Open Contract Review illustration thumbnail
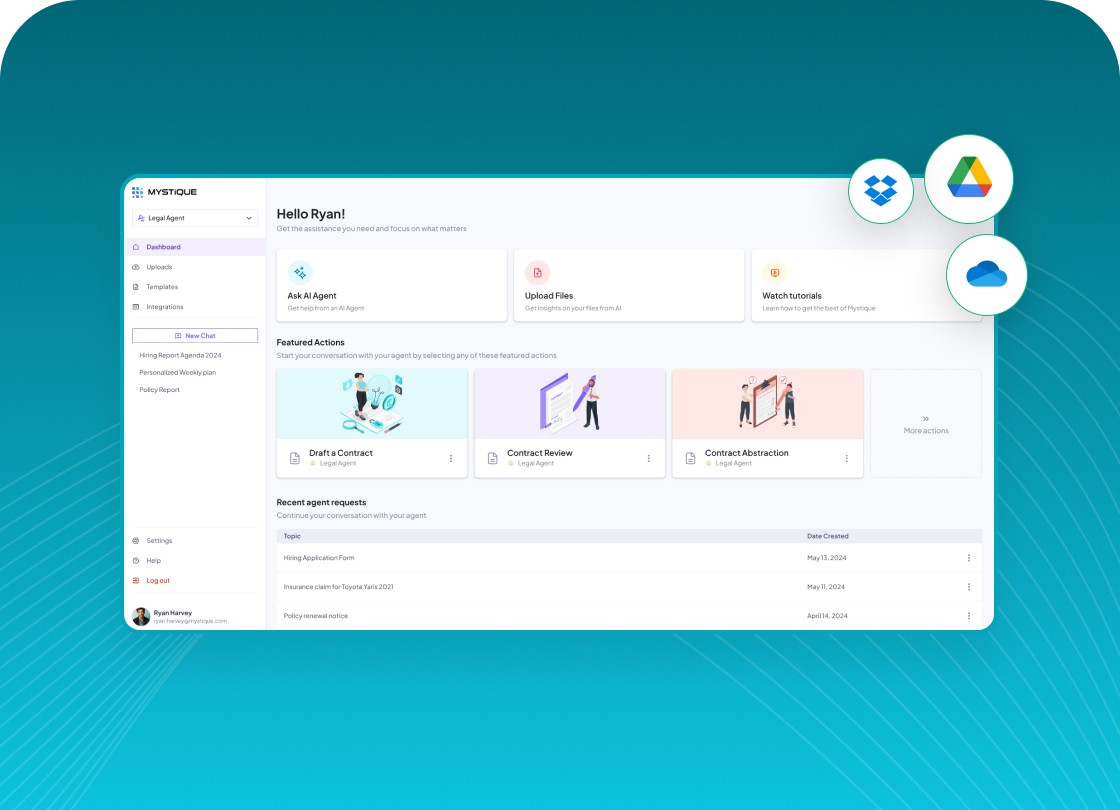 tap(570, 404)
